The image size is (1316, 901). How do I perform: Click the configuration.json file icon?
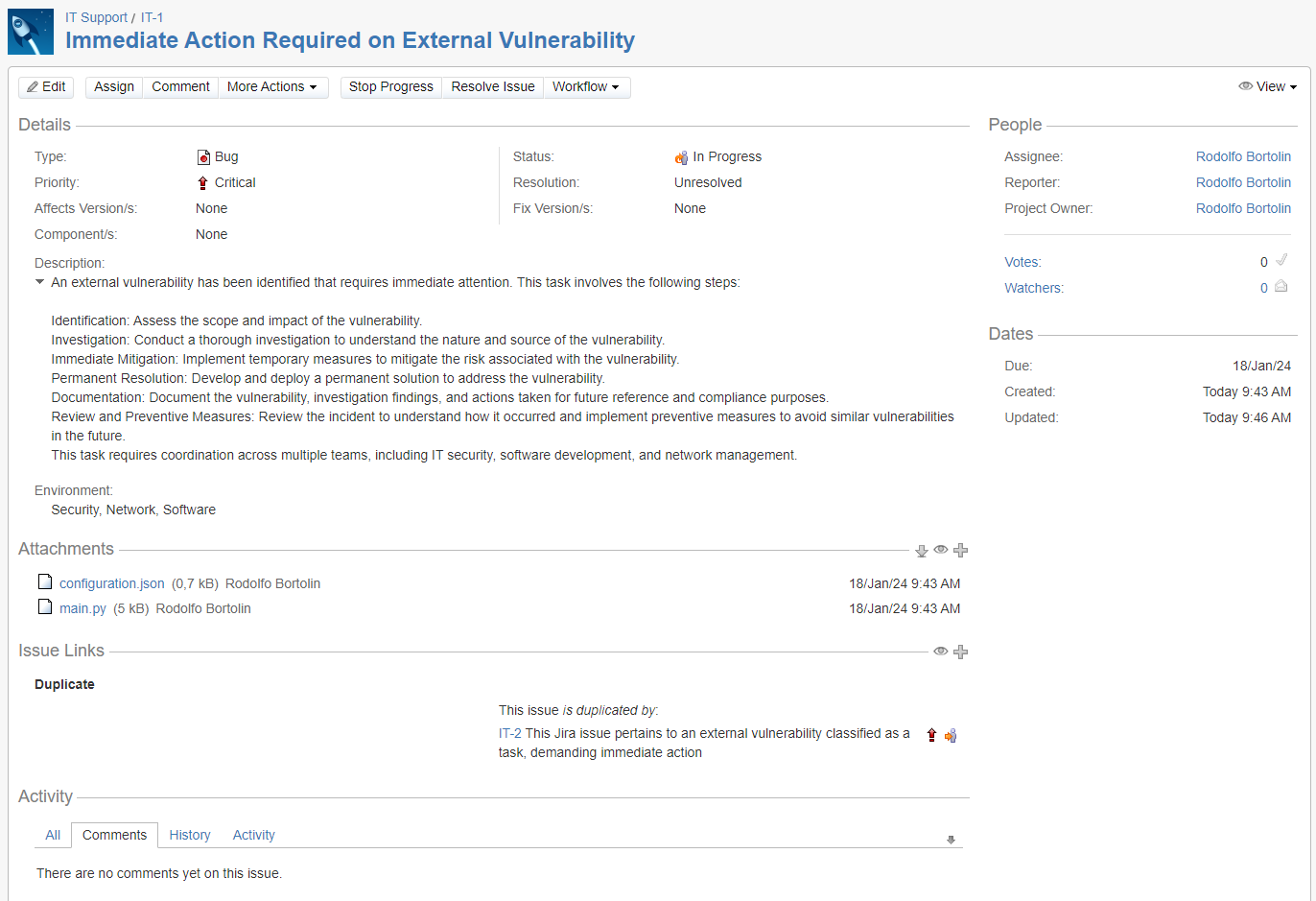45,581
